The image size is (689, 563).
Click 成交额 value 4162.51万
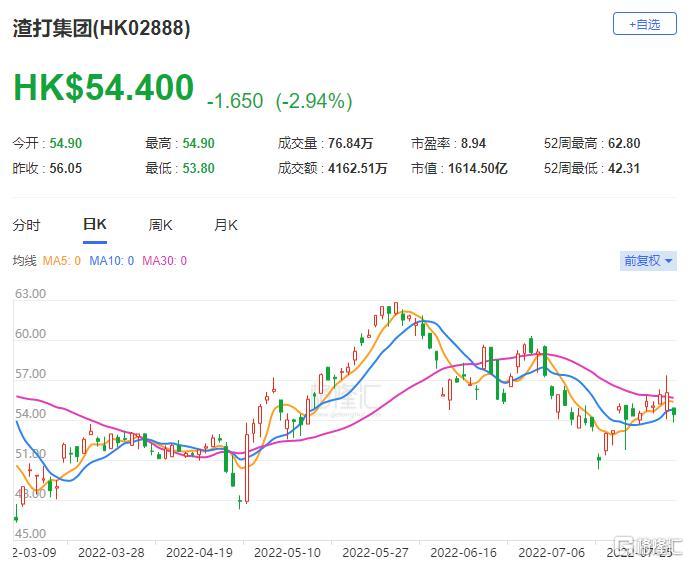pos(358,168)
